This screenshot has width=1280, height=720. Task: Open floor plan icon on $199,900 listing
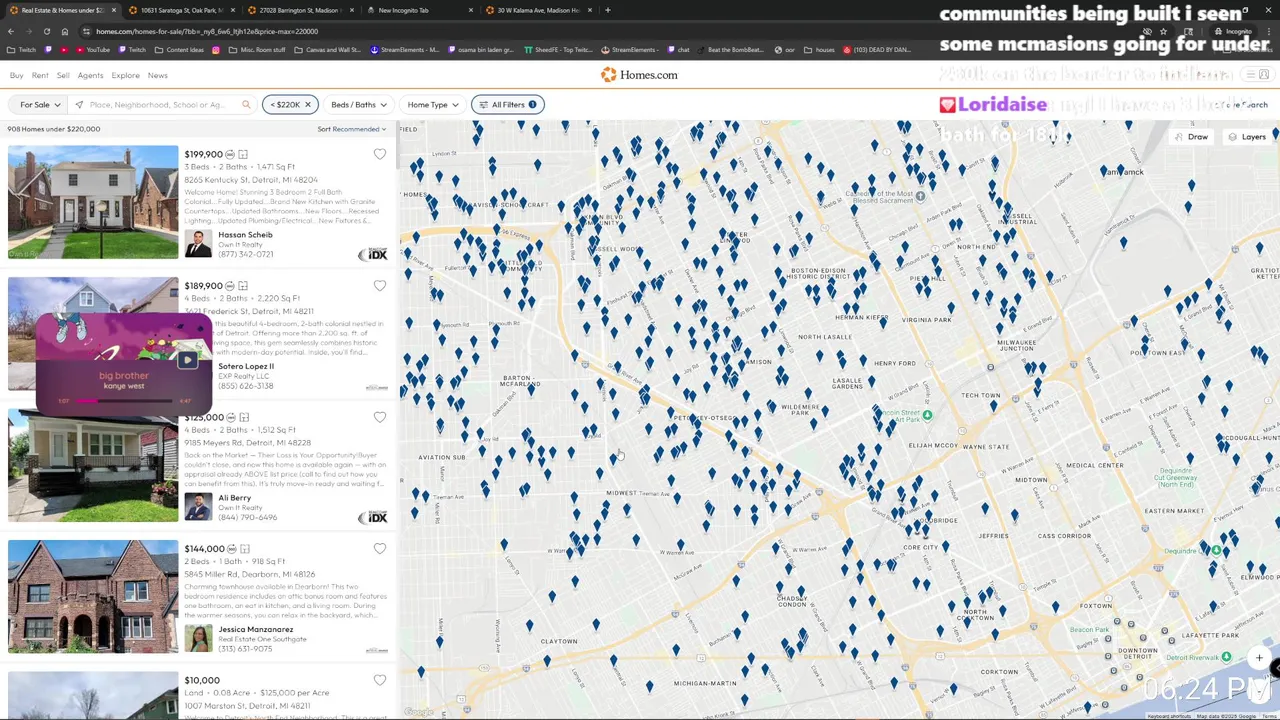242,154
